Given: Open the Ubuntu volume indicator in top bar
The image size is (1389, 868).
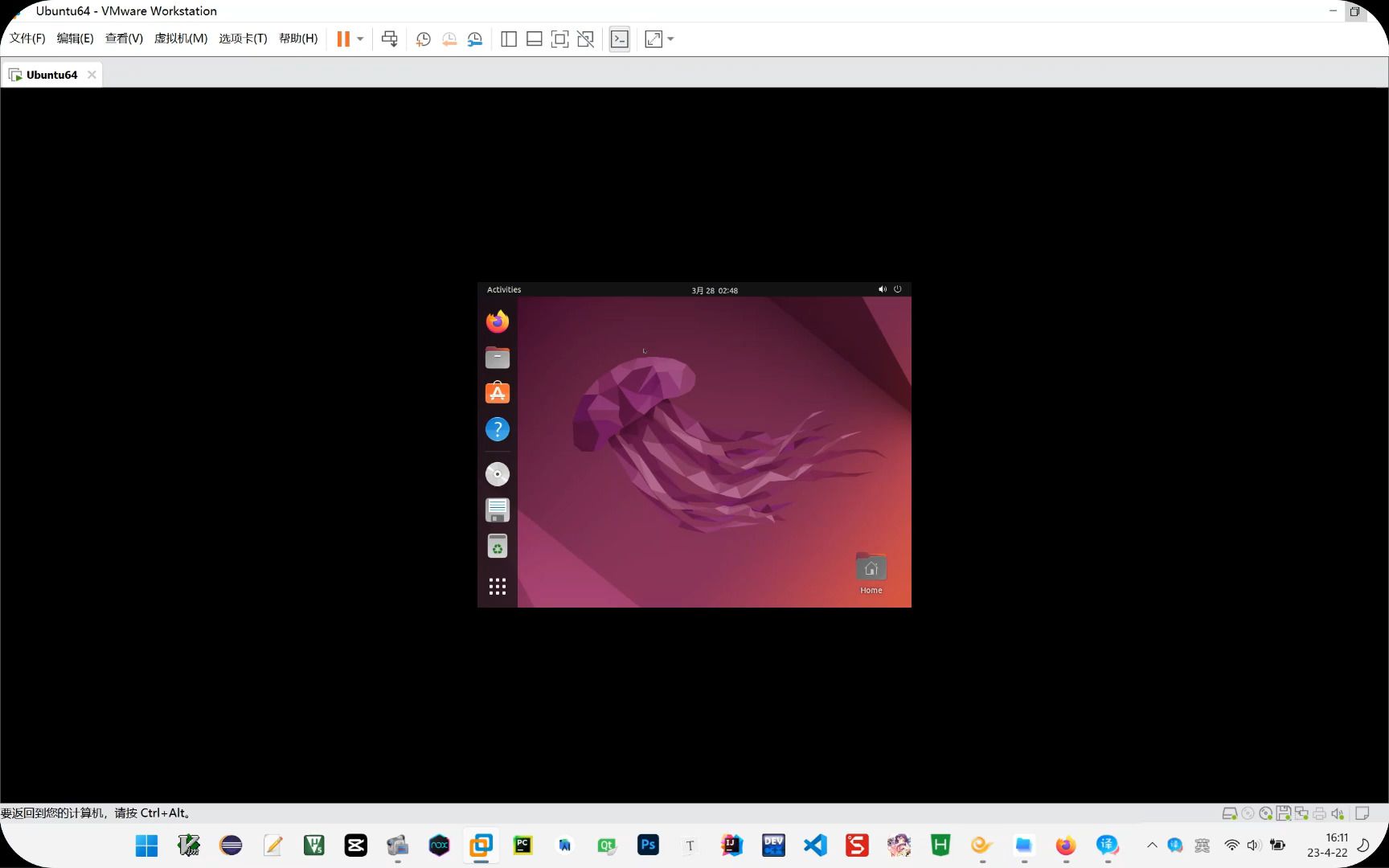Looking at the screenshot, I should coord(883,289).
